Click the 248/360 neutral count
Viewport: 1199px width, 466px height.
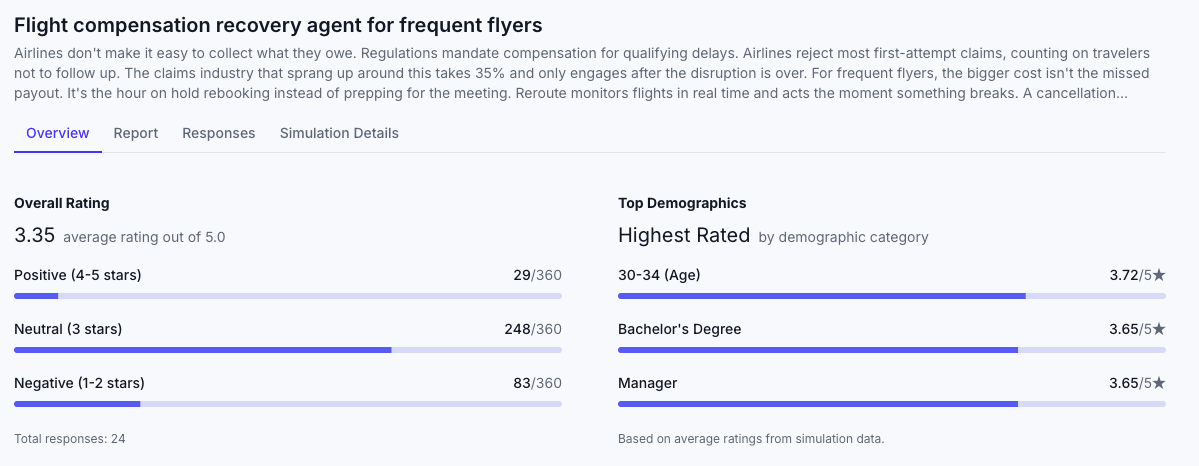pyautogui.click(x=533, y=329)
